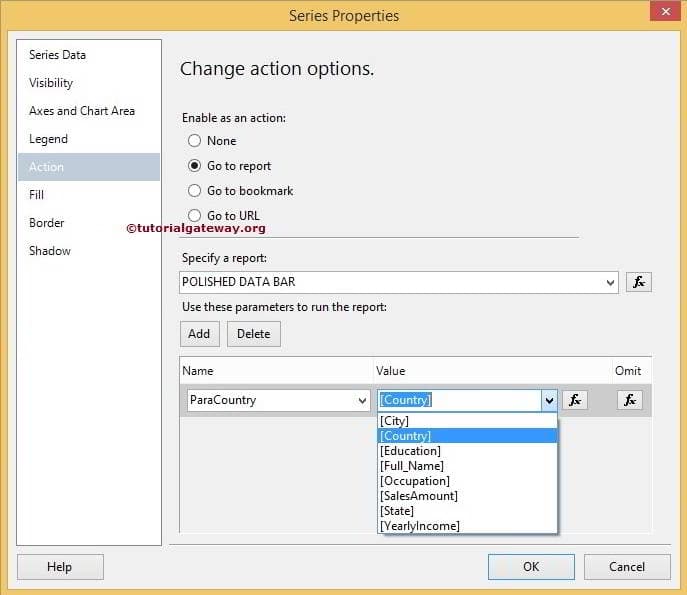Open the Omit expression fx button
The height and width of the screenshot is (595, 687).
(x=629, y=400)
